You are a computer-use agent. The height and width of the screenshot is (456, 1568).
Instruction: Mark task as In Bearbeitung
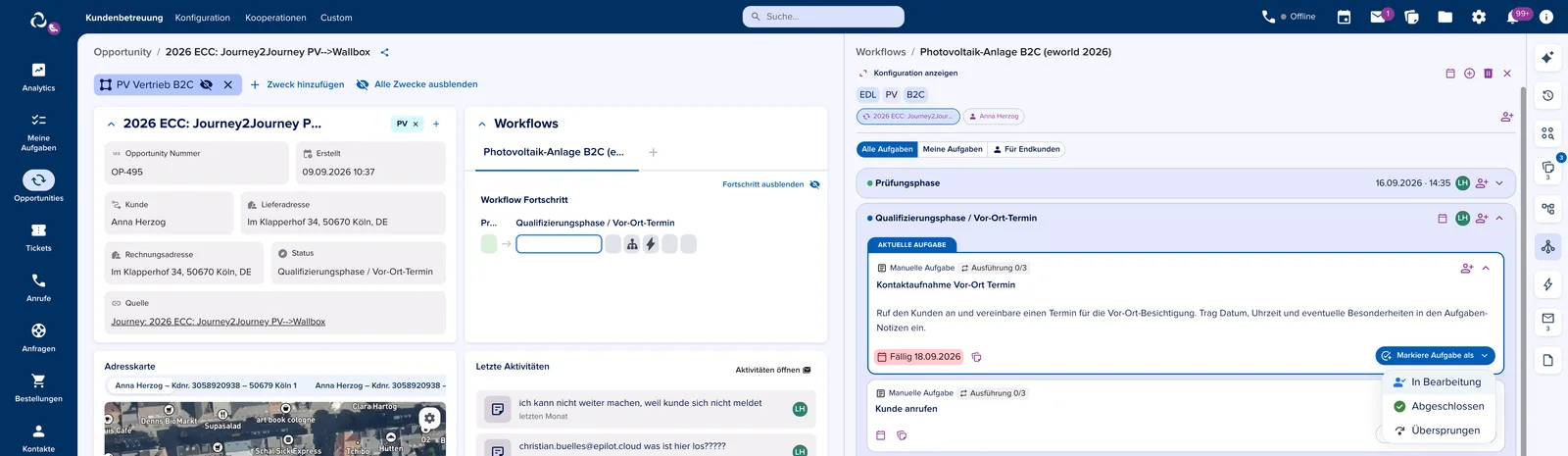1438,382
